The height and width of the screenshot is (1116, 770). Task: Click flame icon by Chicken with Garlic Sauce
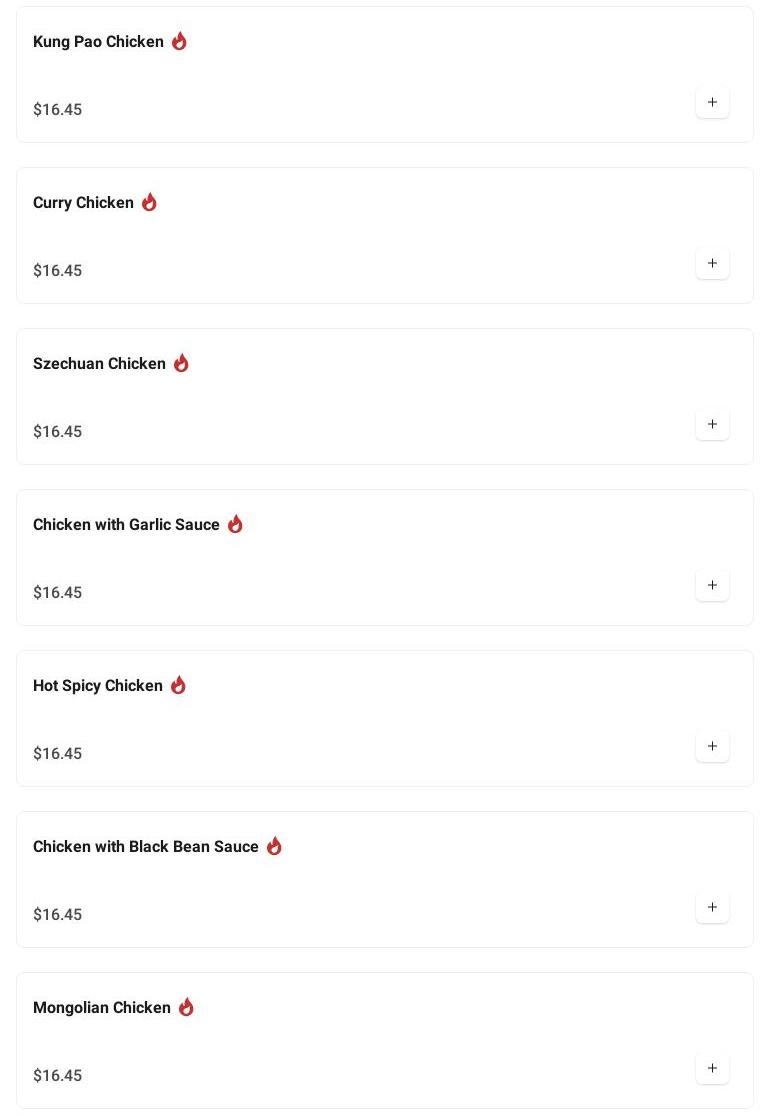click(x=235, y=524)
